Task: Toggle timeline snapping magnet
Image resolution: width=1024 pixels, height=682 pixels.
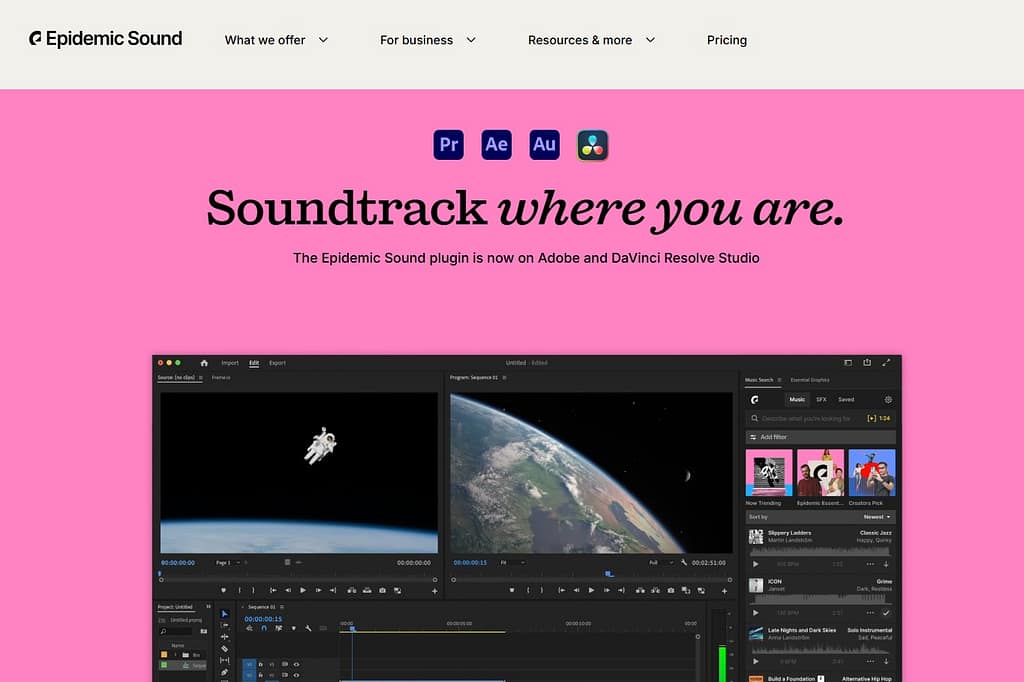Action: pyautogui.click(x=264, y=629)
